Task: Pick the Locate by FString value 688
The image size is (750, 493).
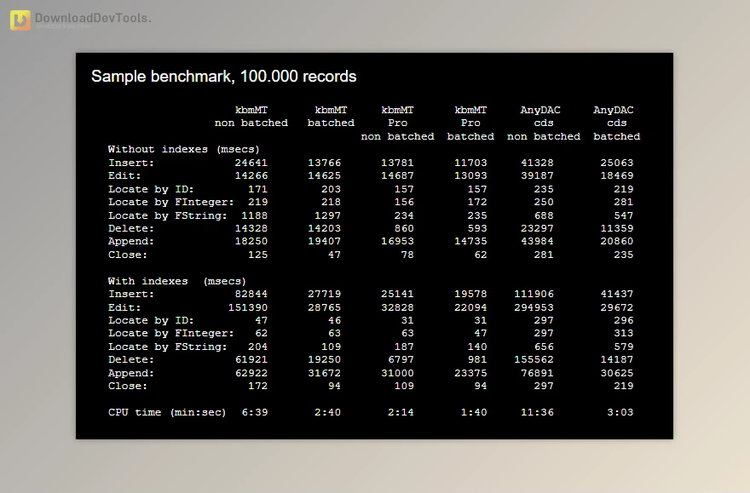Action: coord(544,216)
